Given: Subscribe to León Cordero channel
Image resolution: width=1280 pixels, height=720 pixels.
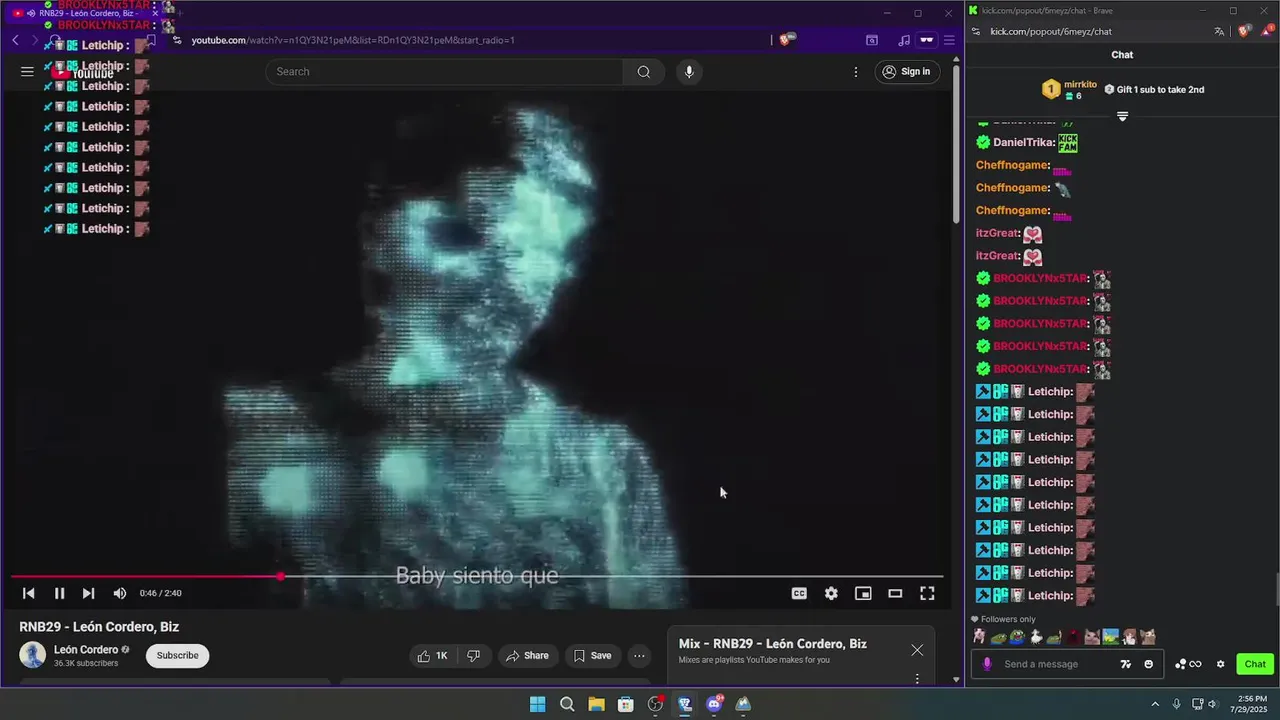Looking at the screenshot, I should pos(177,655).
